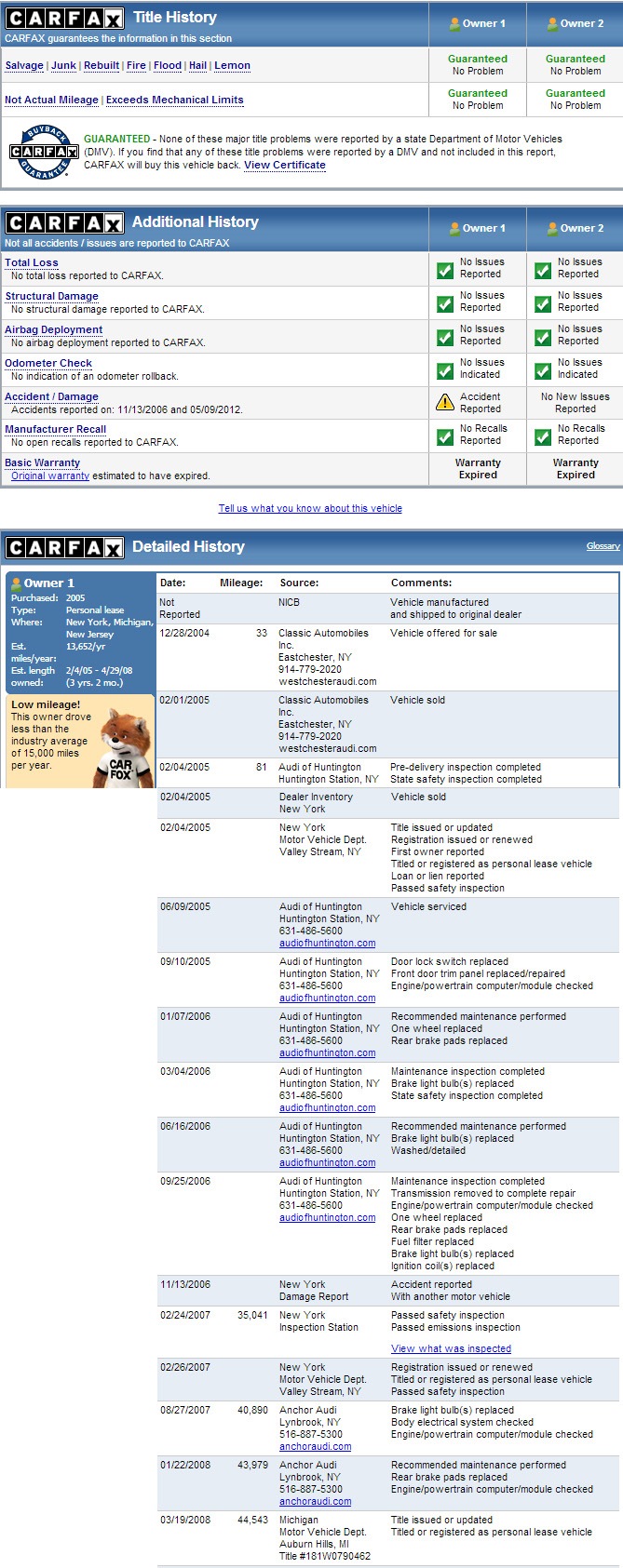Click audiofhuntington.com link in the 09/25/2006 entry

(x=327, y=1218)
